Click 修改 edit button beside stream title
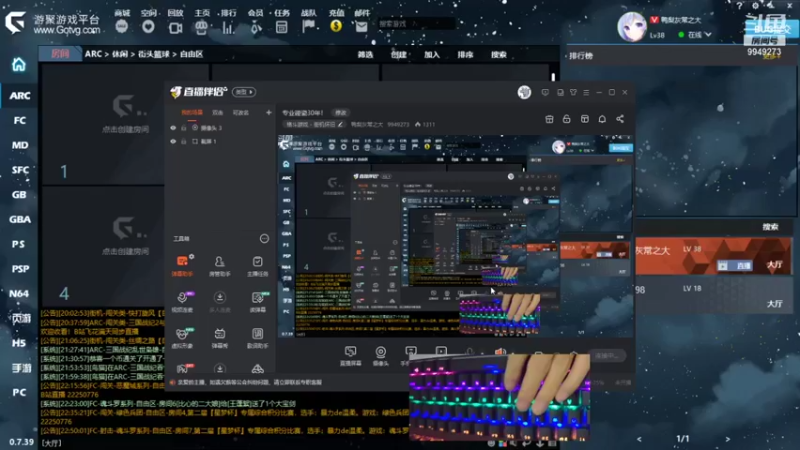 (340, 113)
